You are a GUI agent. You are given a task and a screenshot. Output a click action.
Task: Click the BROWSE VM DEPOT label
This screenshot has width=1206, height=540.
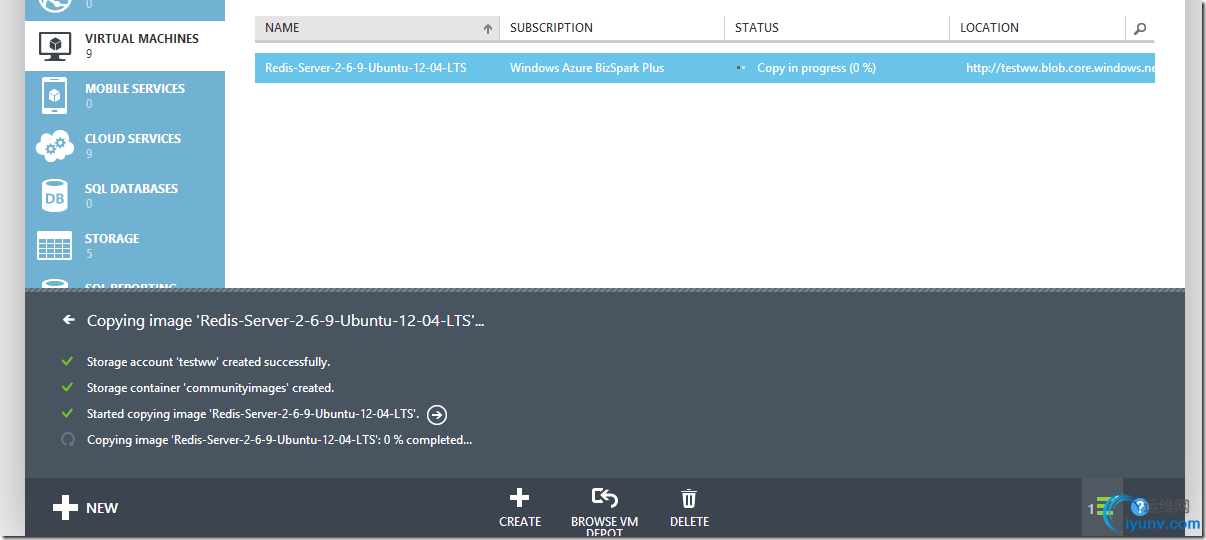click(x=604, y=527)
